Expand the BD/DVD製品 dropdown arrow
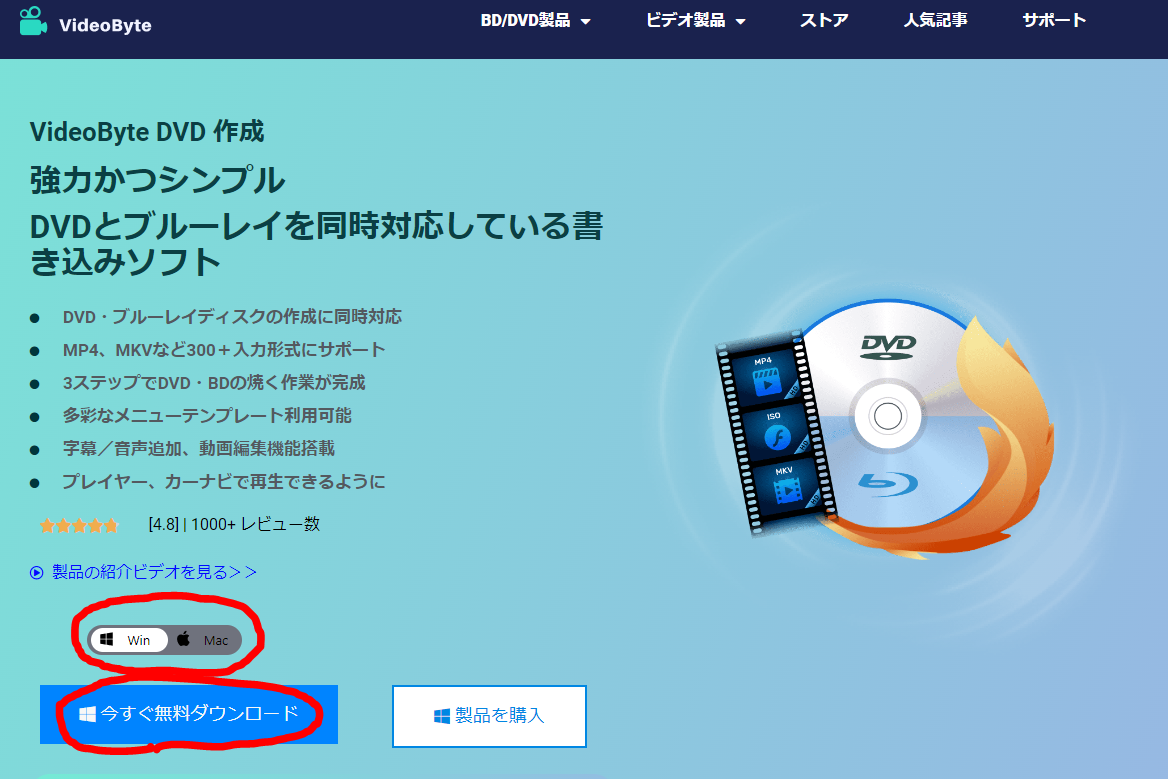 pyautogui.click(x=585, y=22)
